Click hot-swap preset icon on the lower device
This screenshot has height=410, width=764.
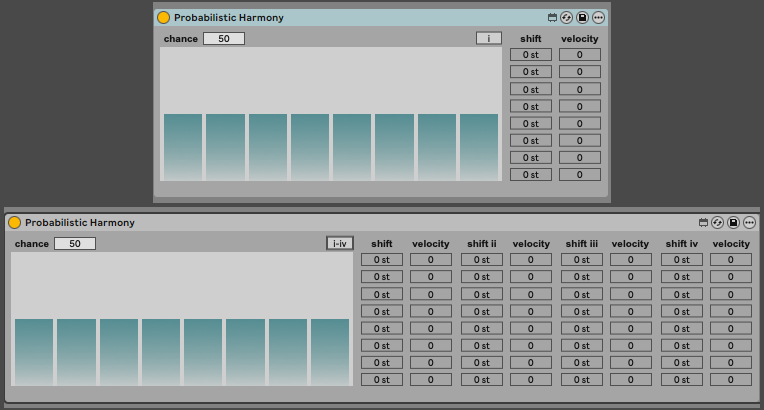718,223
